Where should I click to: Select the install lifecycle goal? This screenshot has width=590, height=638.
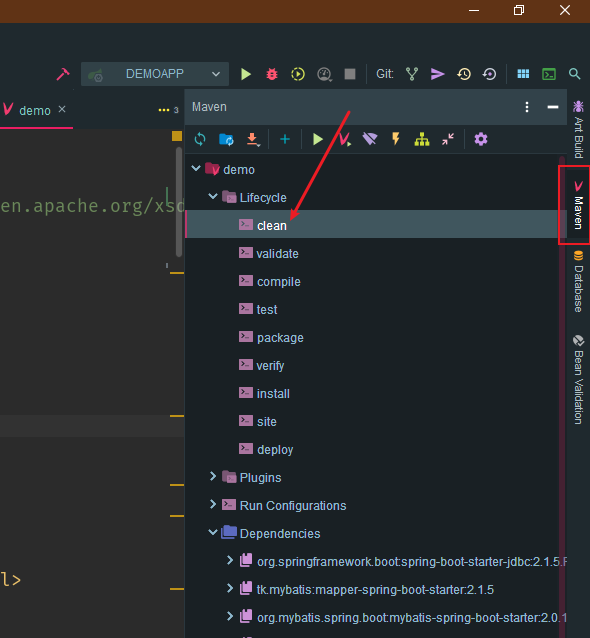point(273,393)
